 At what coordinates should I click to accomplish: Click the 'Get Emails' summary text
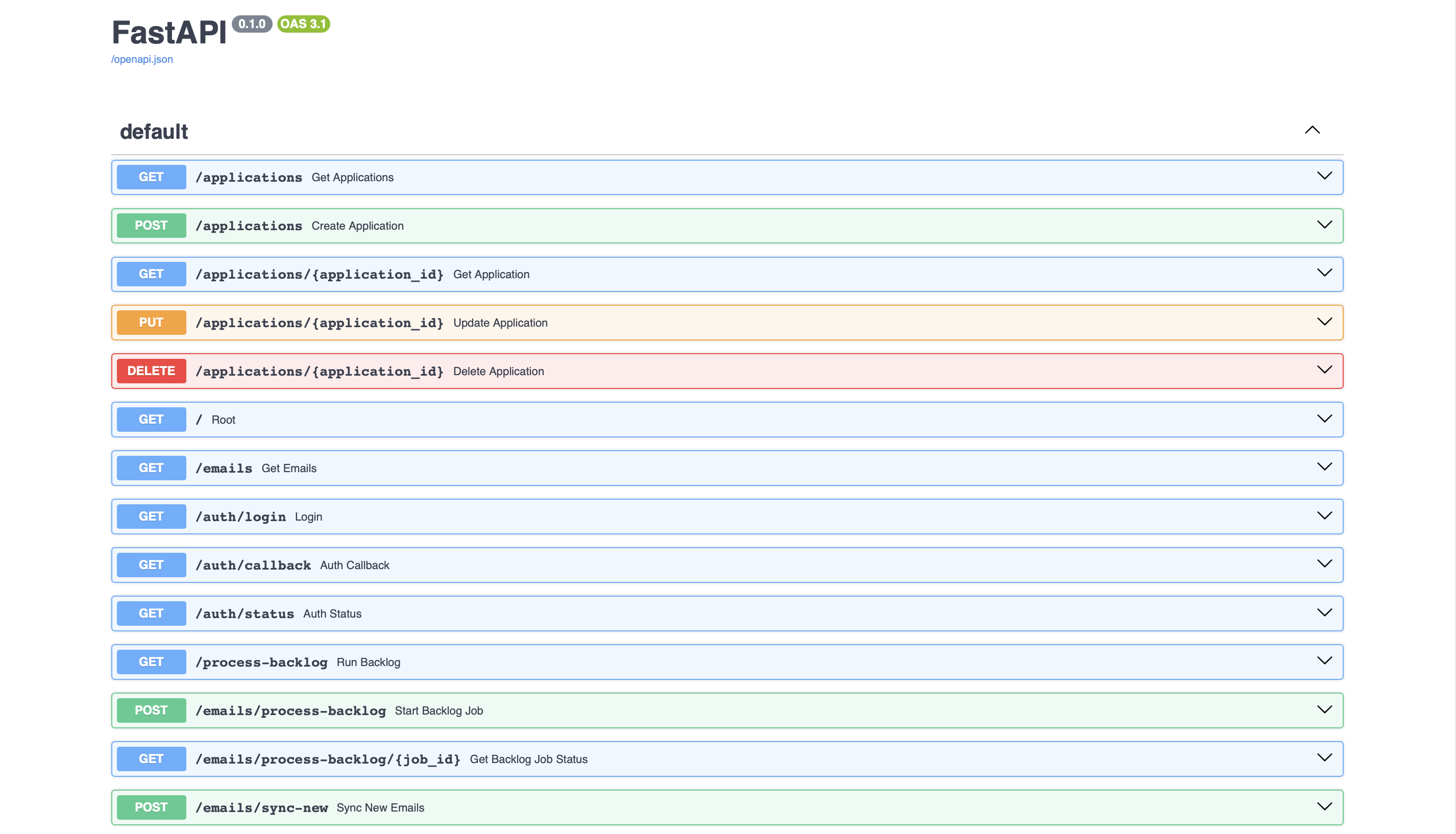(x=289, y=469)
